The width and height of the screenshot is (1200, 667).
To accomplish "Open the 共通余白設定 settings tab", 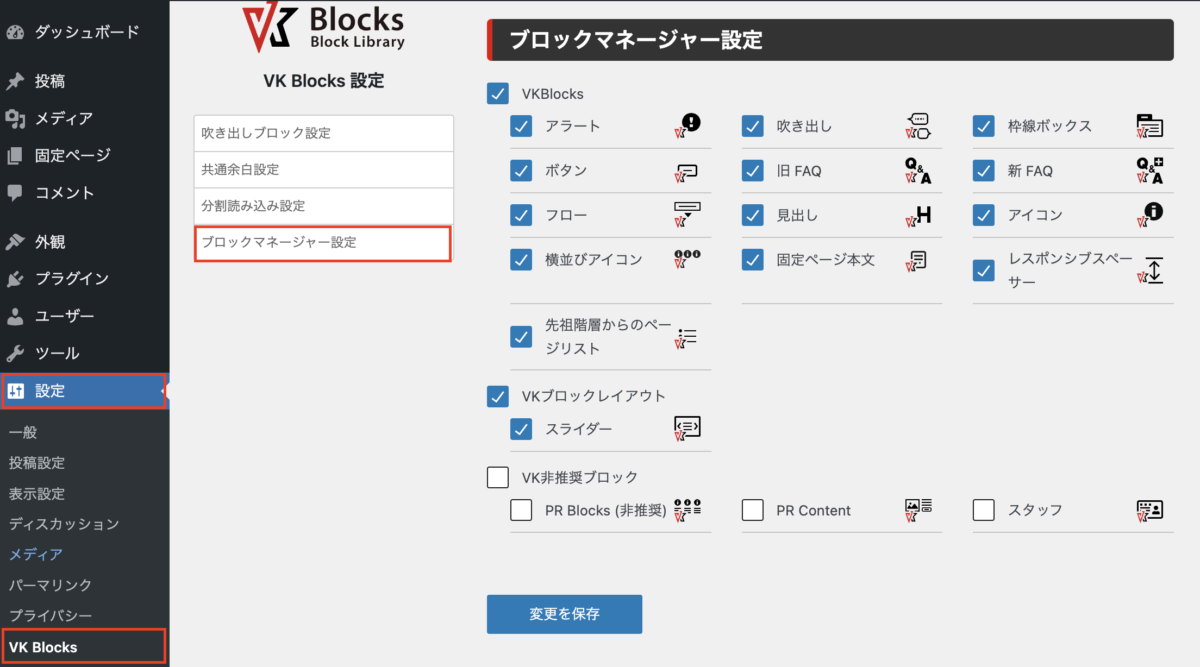I will tap(322, 170).
